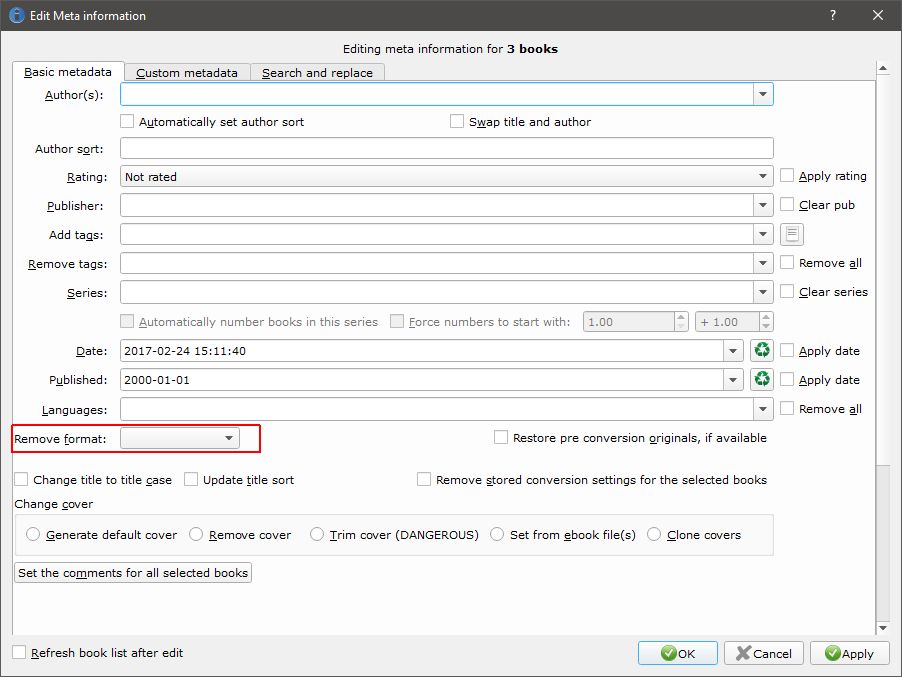Viewport: 902px width, 677px height.
Task: Expand the Add tags dropdown arrow
Action: coord(763,234)
